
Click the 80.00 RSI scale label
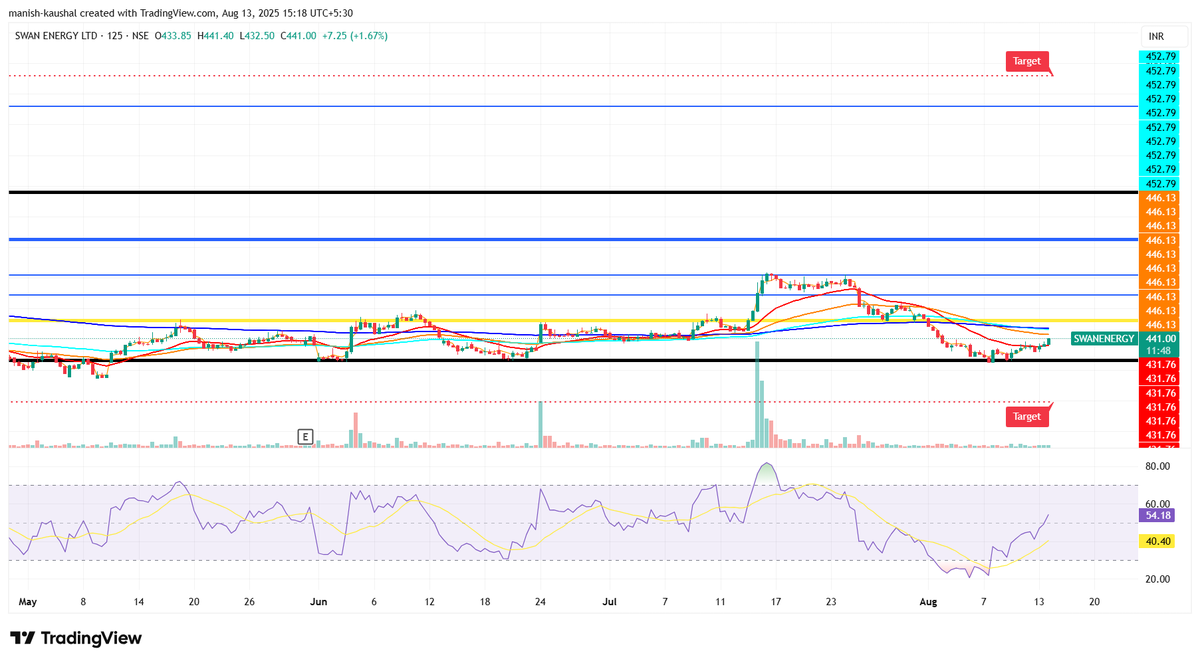[1158, 466]
